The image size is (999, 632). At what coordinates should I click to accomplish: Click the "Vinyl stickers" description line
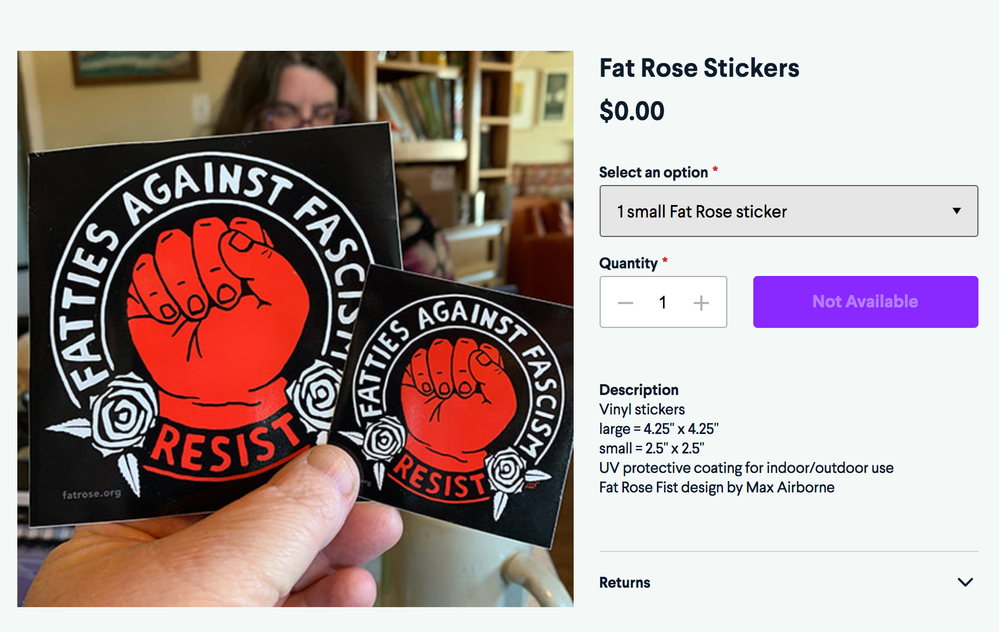(x=642, y=409)
